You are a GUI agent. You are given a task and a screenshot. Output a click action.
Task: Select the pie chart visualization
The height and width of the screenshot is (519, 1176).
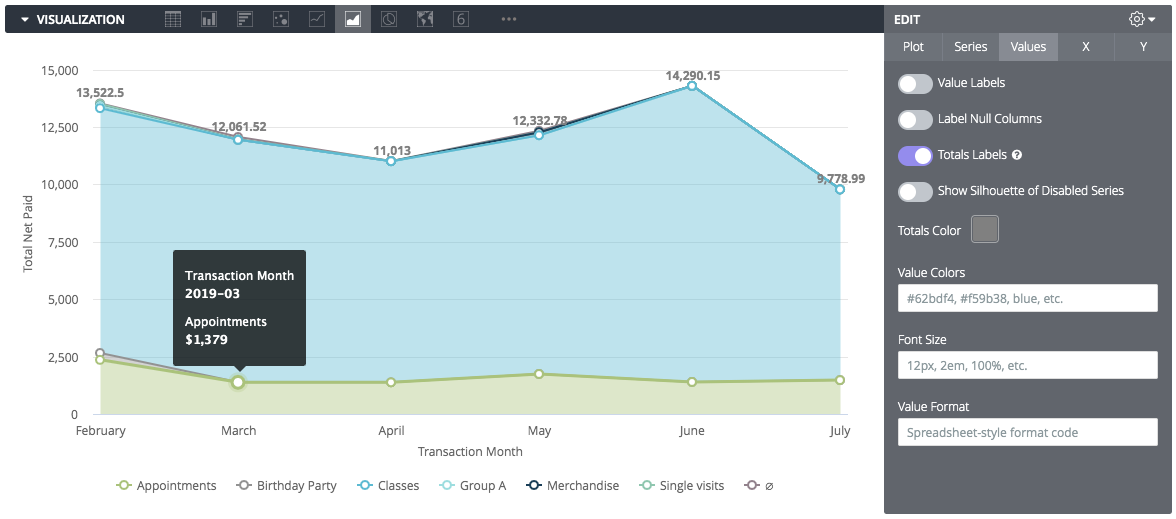[389, 19]
